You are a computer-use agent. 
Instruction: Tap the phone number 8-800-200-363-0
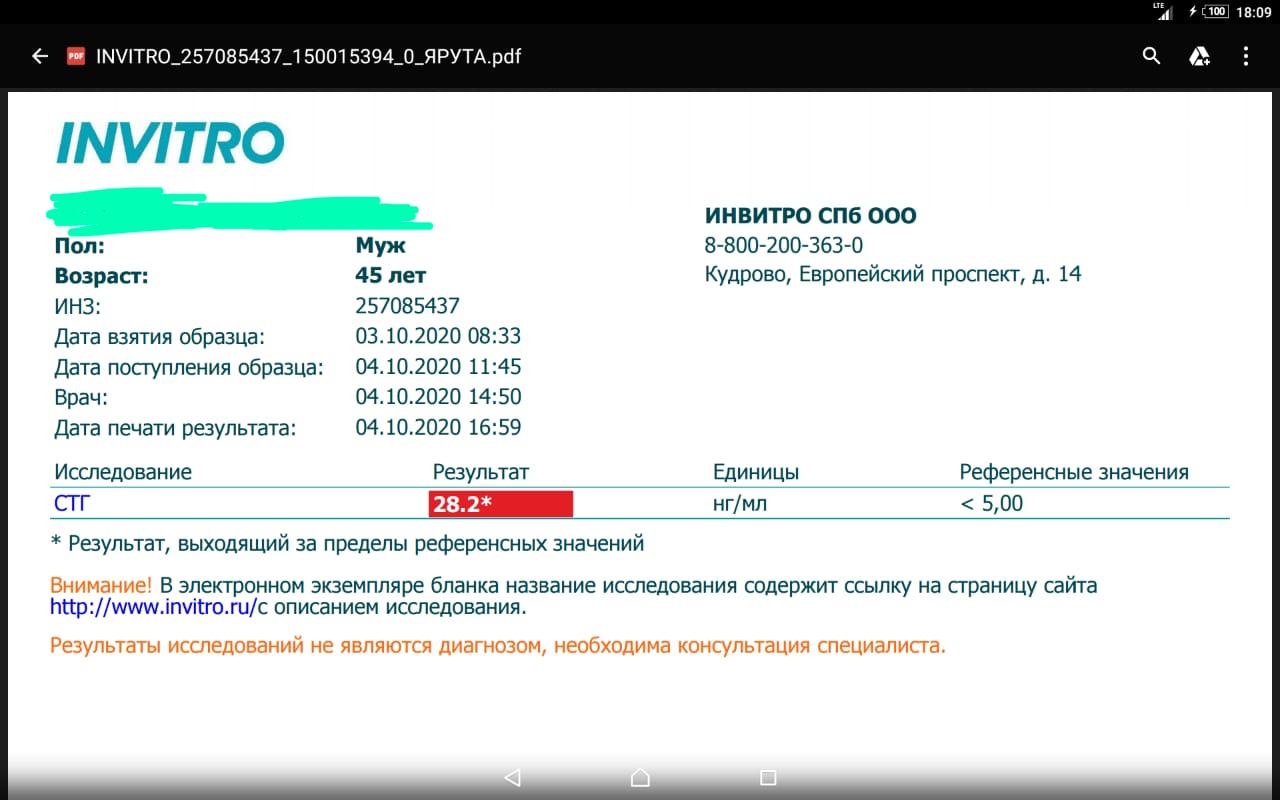tap(783, 245)
